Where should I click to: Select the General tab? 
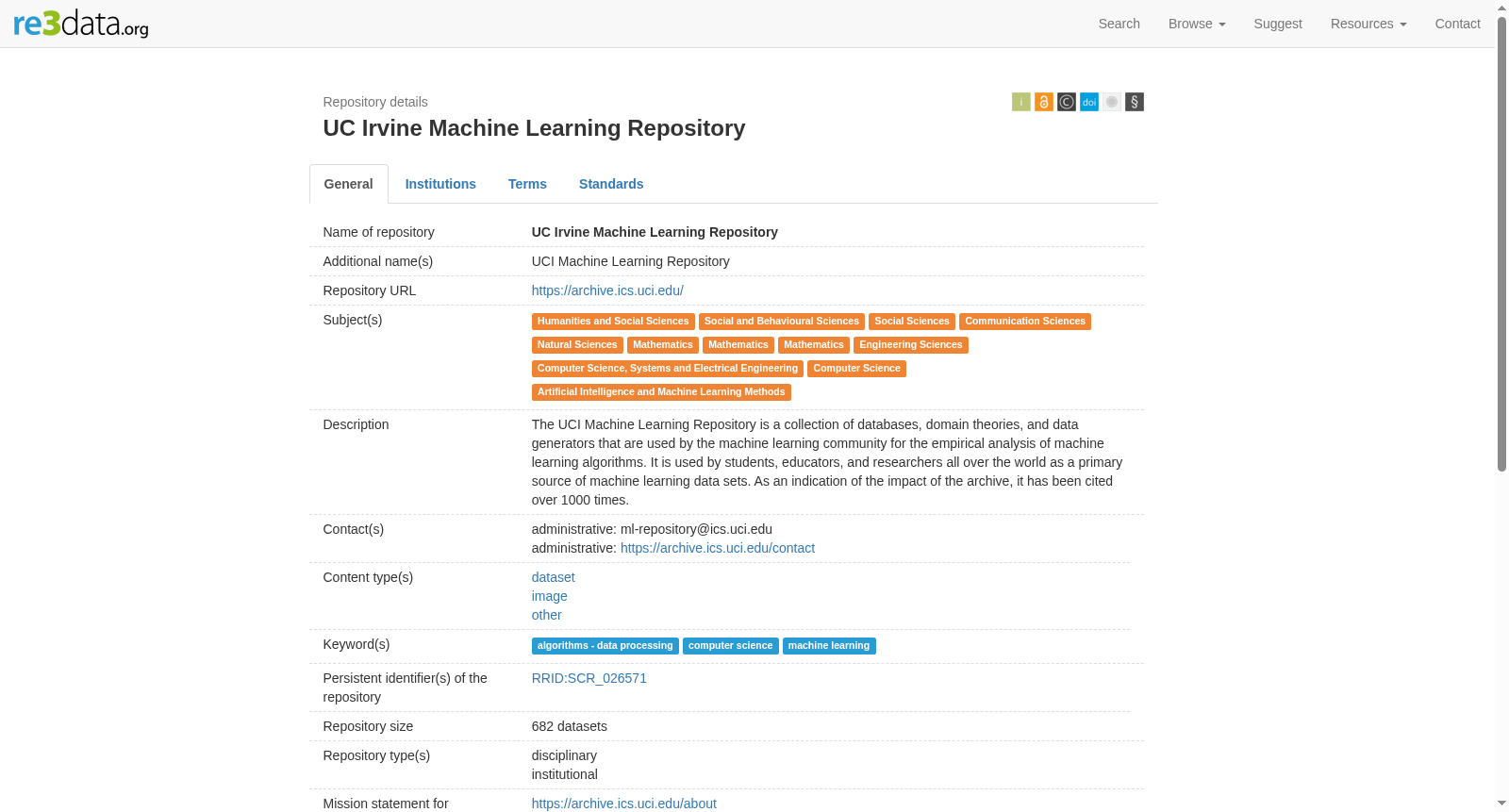pos(348,184)
